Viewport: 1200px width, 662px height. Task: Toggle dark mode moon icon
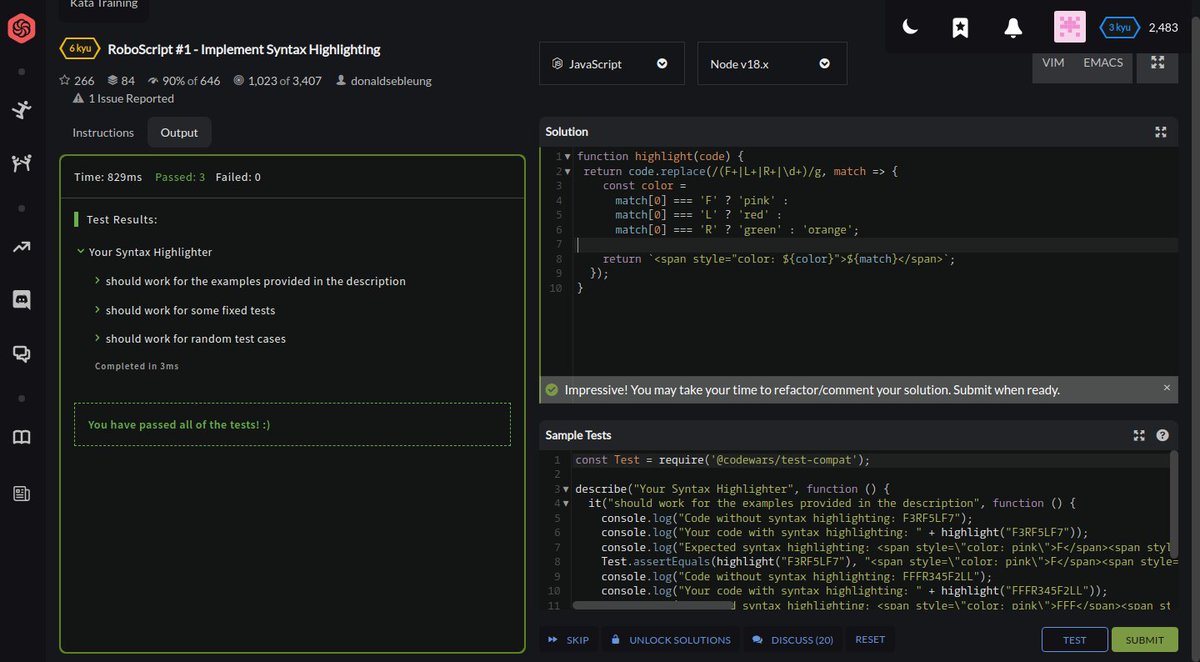[910, 28]
